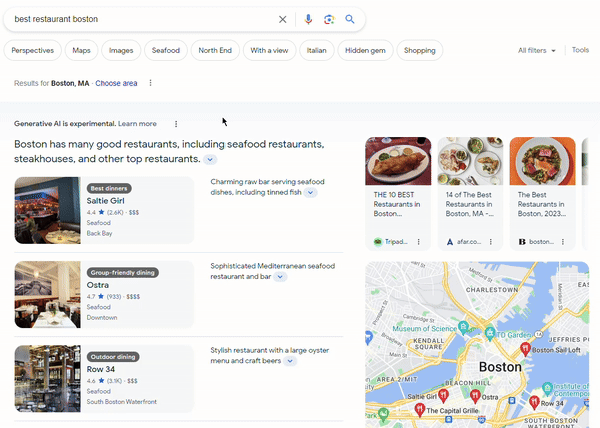Click the Outdoor dining badge
This screenshot has width=600, height=428.
pyautogui.click(x=113, y=357)
